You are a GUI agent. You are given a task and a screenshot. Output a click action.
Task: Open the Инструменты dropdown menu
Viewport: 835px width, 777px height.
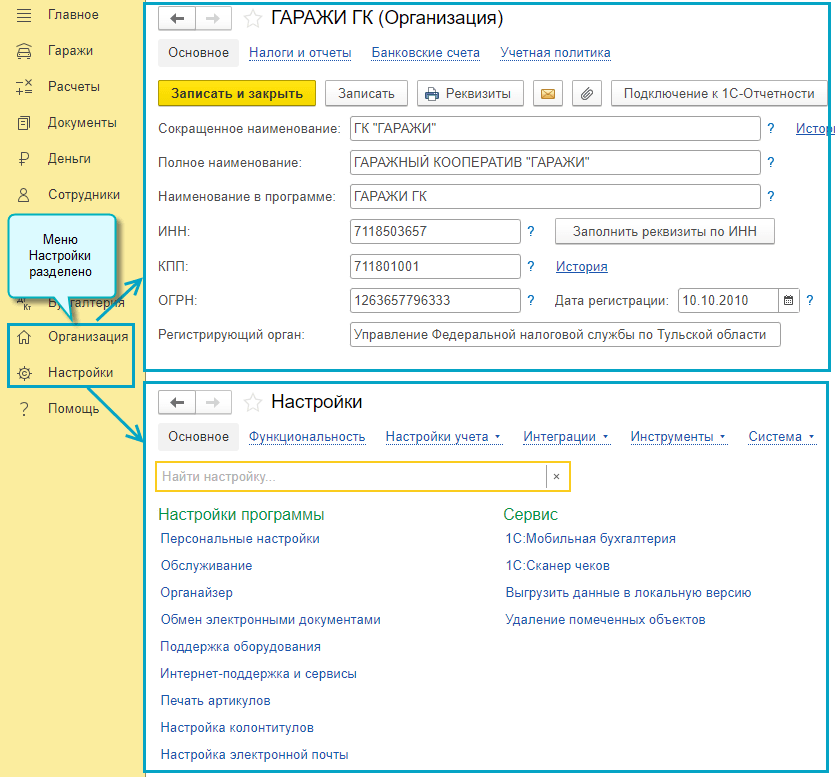(678, 437)
